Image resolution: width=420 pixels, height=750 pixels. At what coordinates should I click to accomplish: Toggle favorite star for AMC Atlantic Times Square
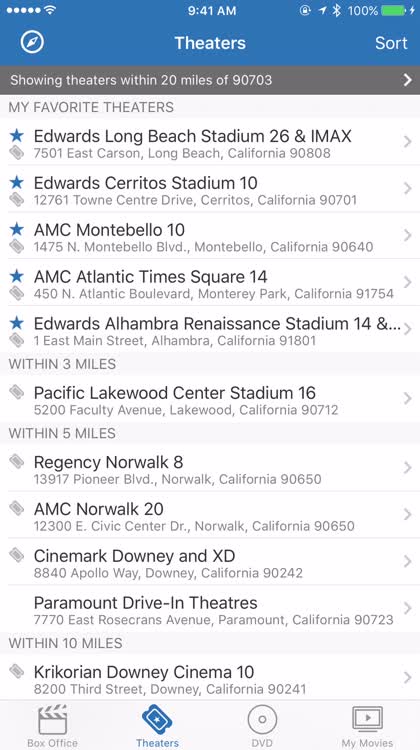tap(17, 276)
